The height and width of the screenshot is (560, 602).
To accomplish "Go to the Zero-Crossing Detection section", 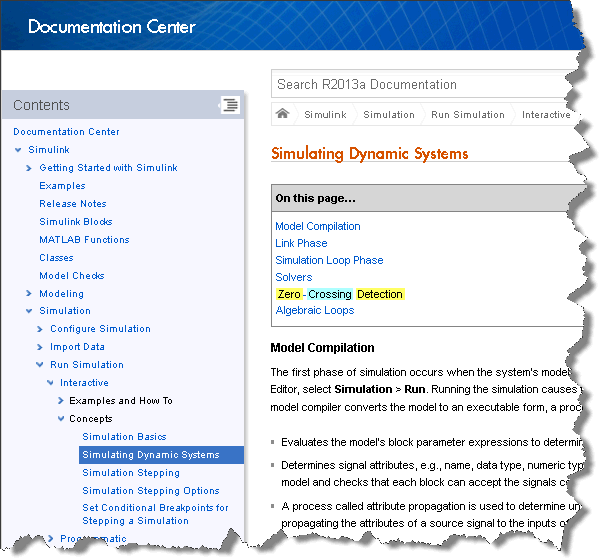I will click(339, 294).
